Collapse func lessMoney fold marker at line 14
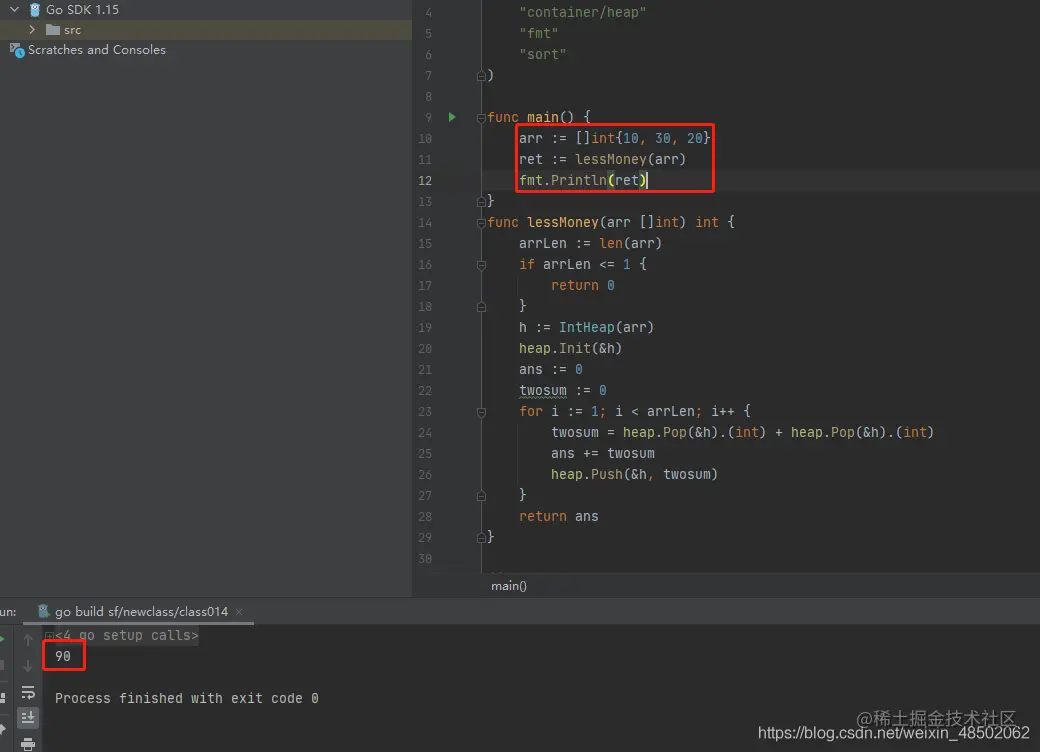 click(x=482, y=223)
